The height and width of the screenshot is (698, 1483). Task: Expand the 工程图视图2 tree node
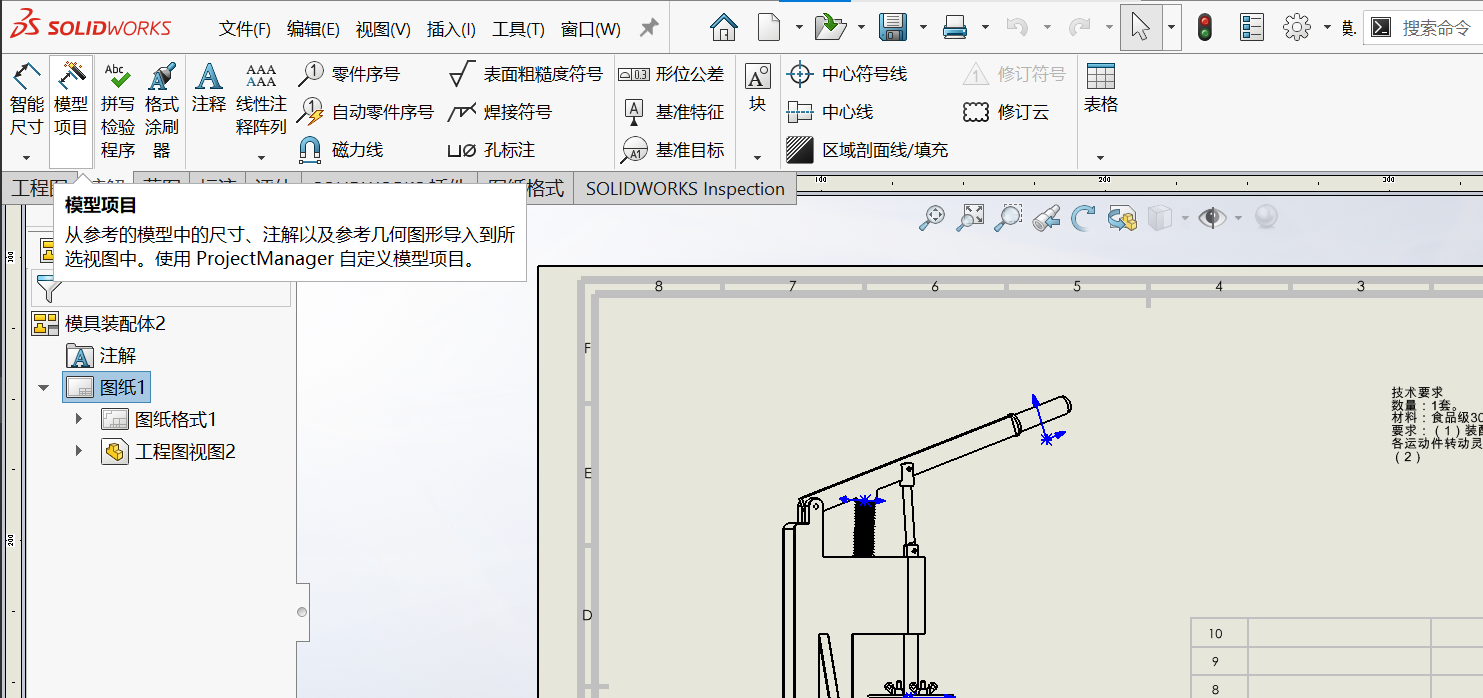tap(81, 451)
